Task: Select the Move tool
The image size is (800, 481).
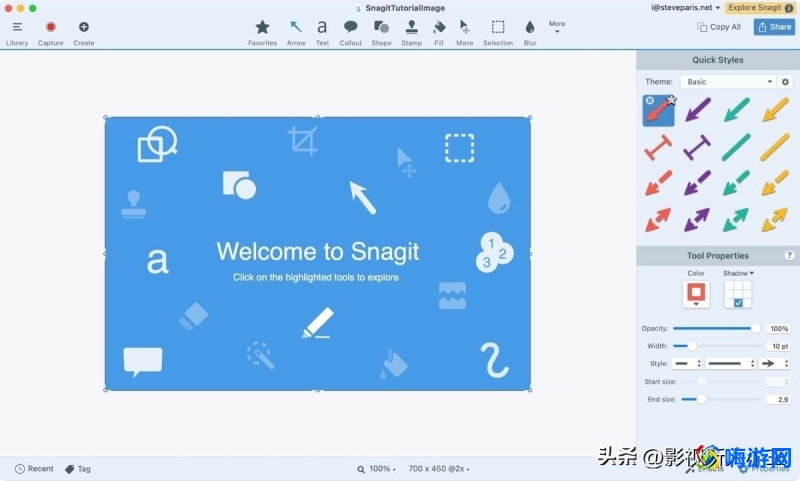Action: (x=464, y=33)
